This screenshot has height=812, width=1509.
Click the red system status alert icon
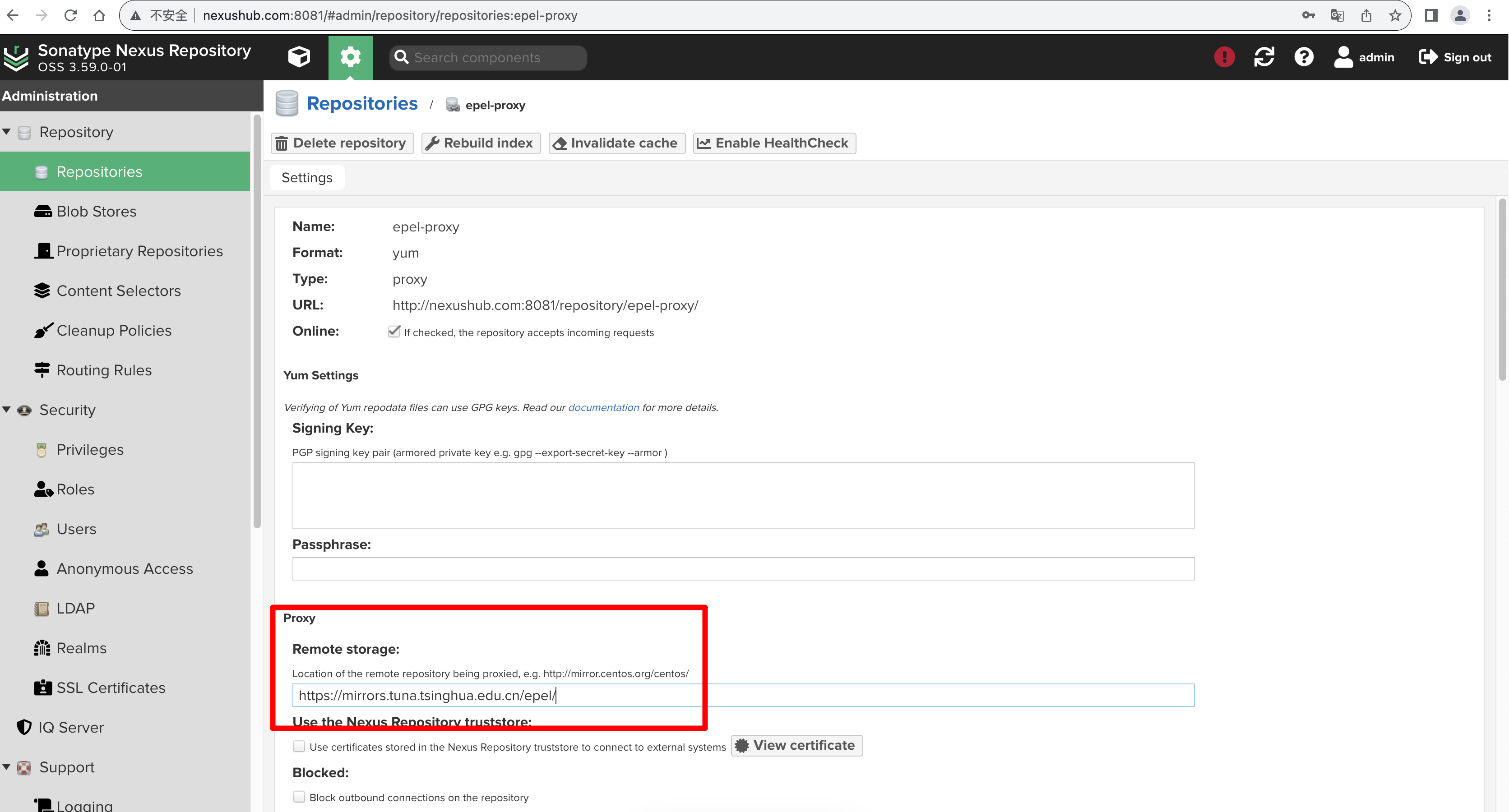1224,57
